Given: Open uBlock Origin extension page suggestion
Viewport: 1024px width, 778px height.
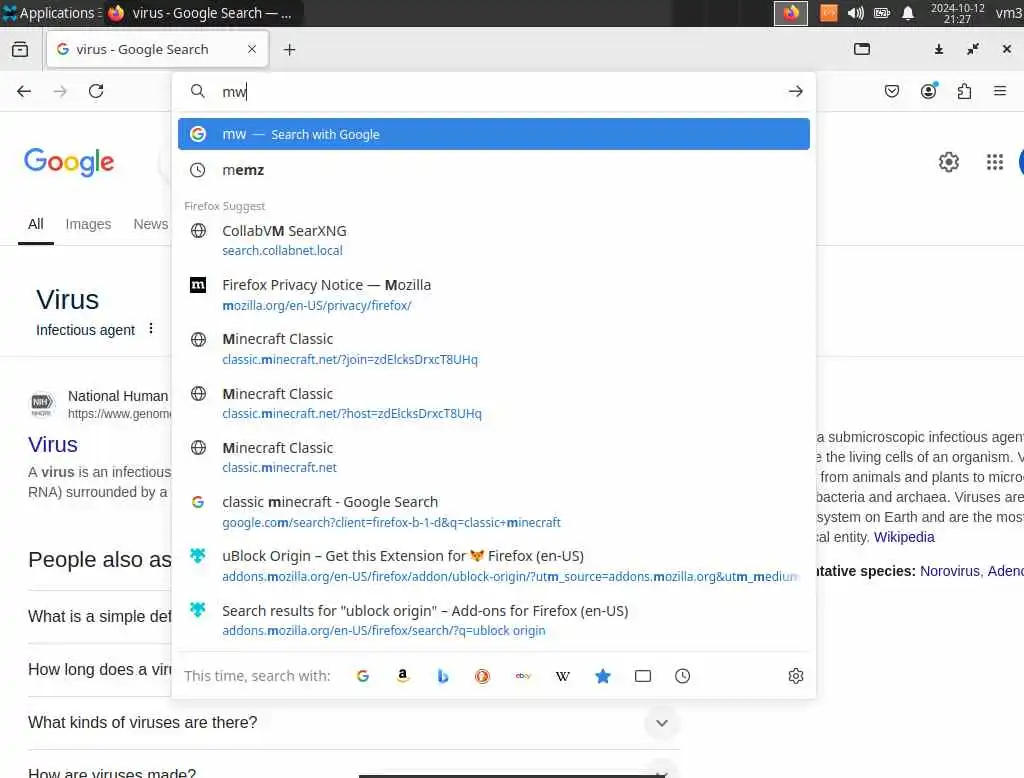Looking at the screenshot, I should click(494, 566).
